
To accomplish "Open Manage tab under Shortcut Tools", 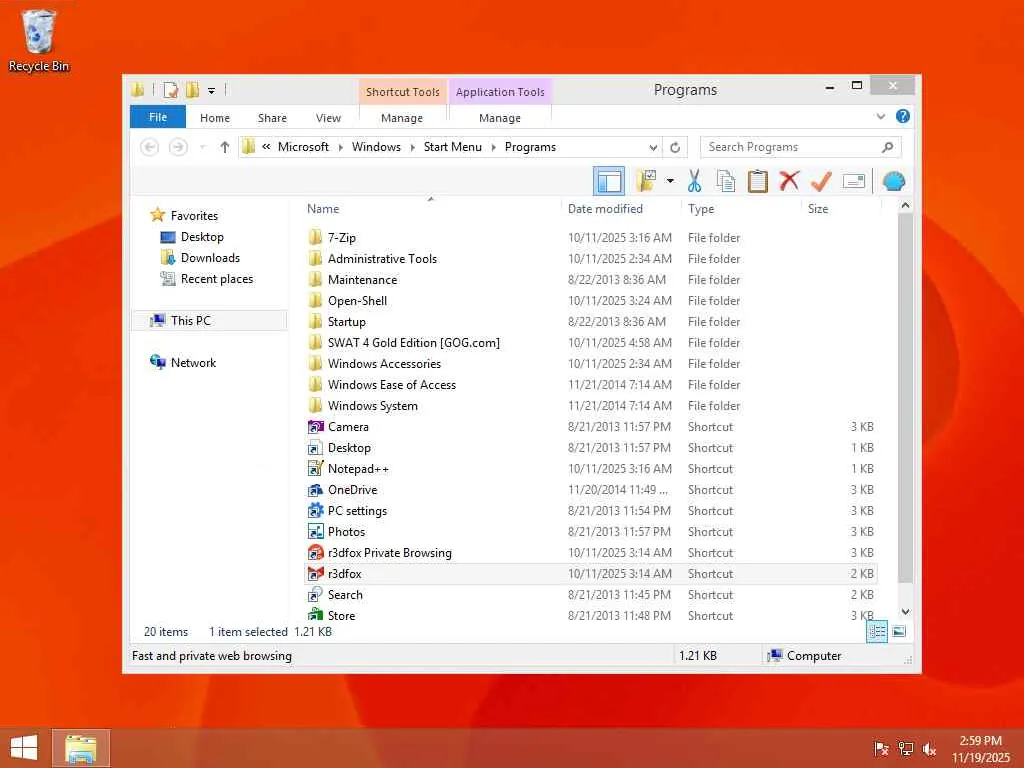I will click(x=402, y=118).
